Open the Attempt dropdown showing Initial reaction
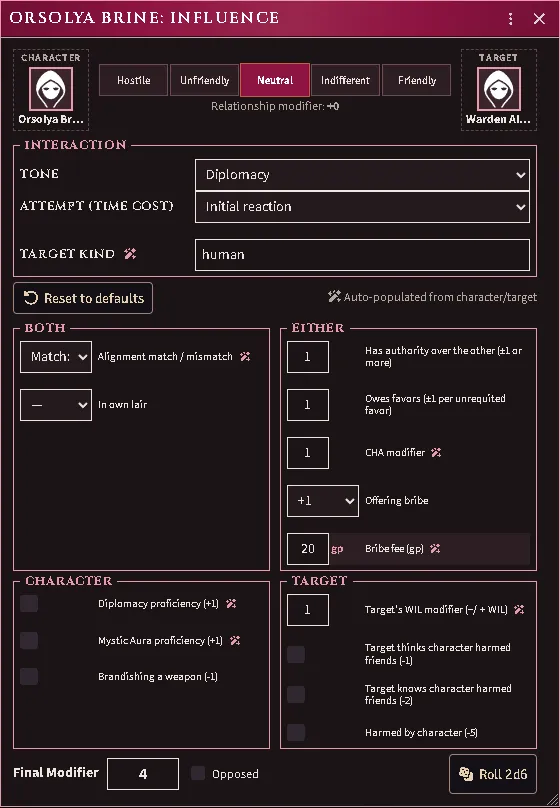Viewport: 560px width, 808px height. [362, 207]
